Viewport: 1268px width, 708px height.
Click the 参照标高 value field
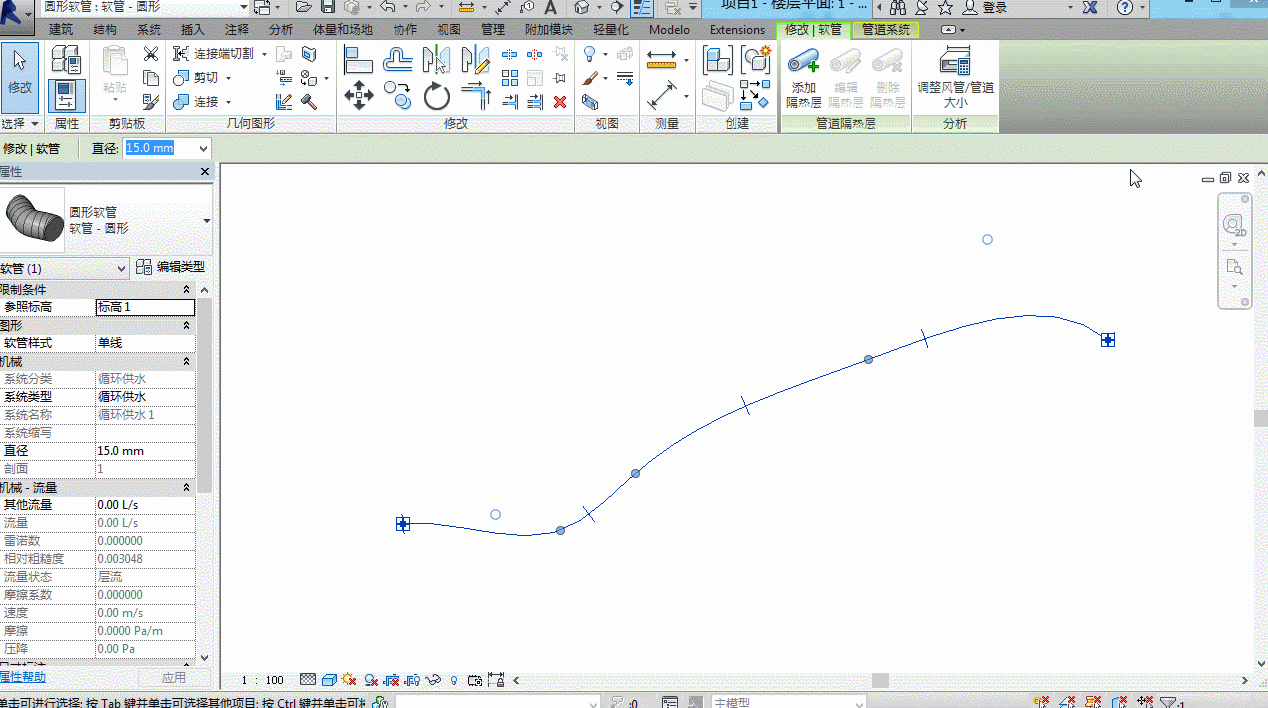coord(145,307)
